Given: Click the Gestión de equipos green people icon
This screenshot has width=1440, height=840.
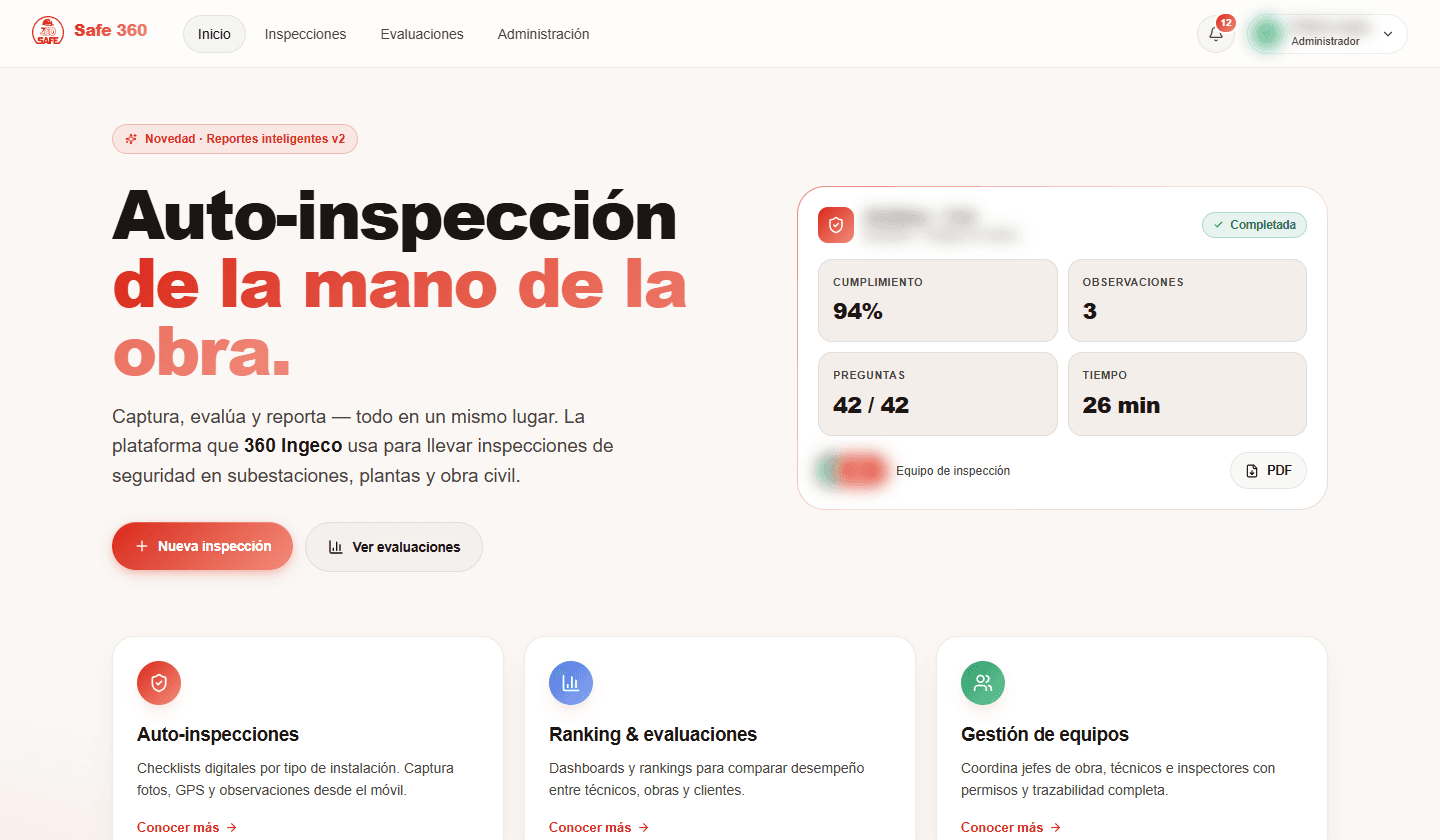Looking at the screenshot, I should click(x=983, y=683).
